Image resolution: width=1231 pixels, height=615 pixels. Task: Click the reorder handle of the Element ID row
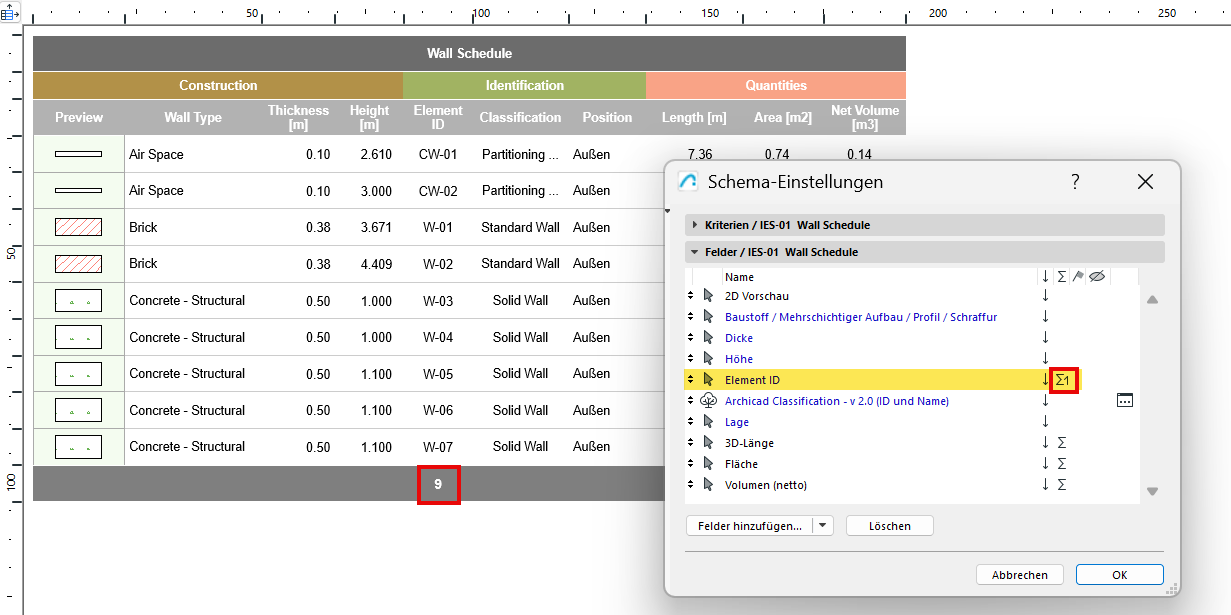pyautogui.click(x=690, y=380)
